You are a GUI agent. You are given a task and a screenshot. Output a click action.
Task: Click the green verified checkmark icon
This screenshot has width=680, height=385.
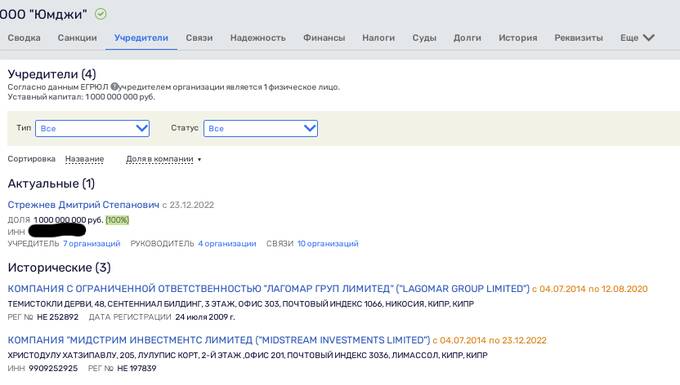click(101, 14)
